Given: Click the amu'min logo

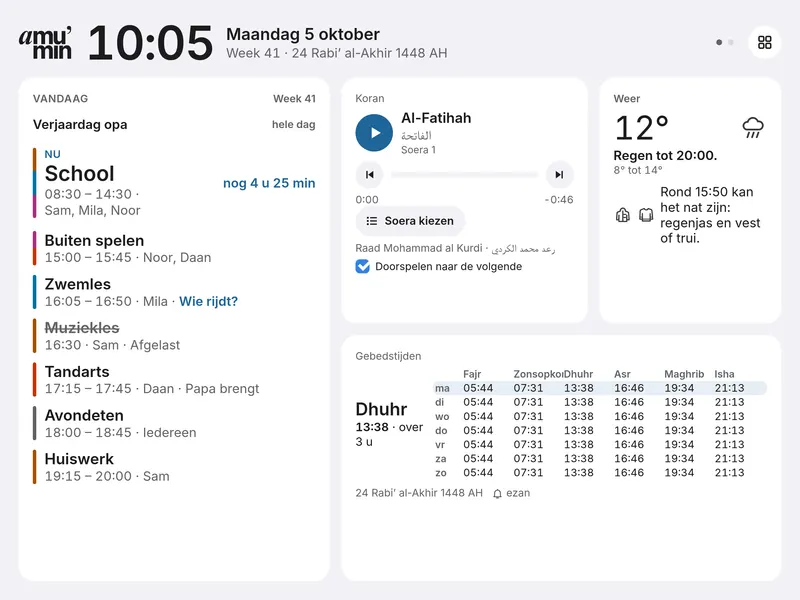Looking at the screenshot, I should [x=45, y=42].
